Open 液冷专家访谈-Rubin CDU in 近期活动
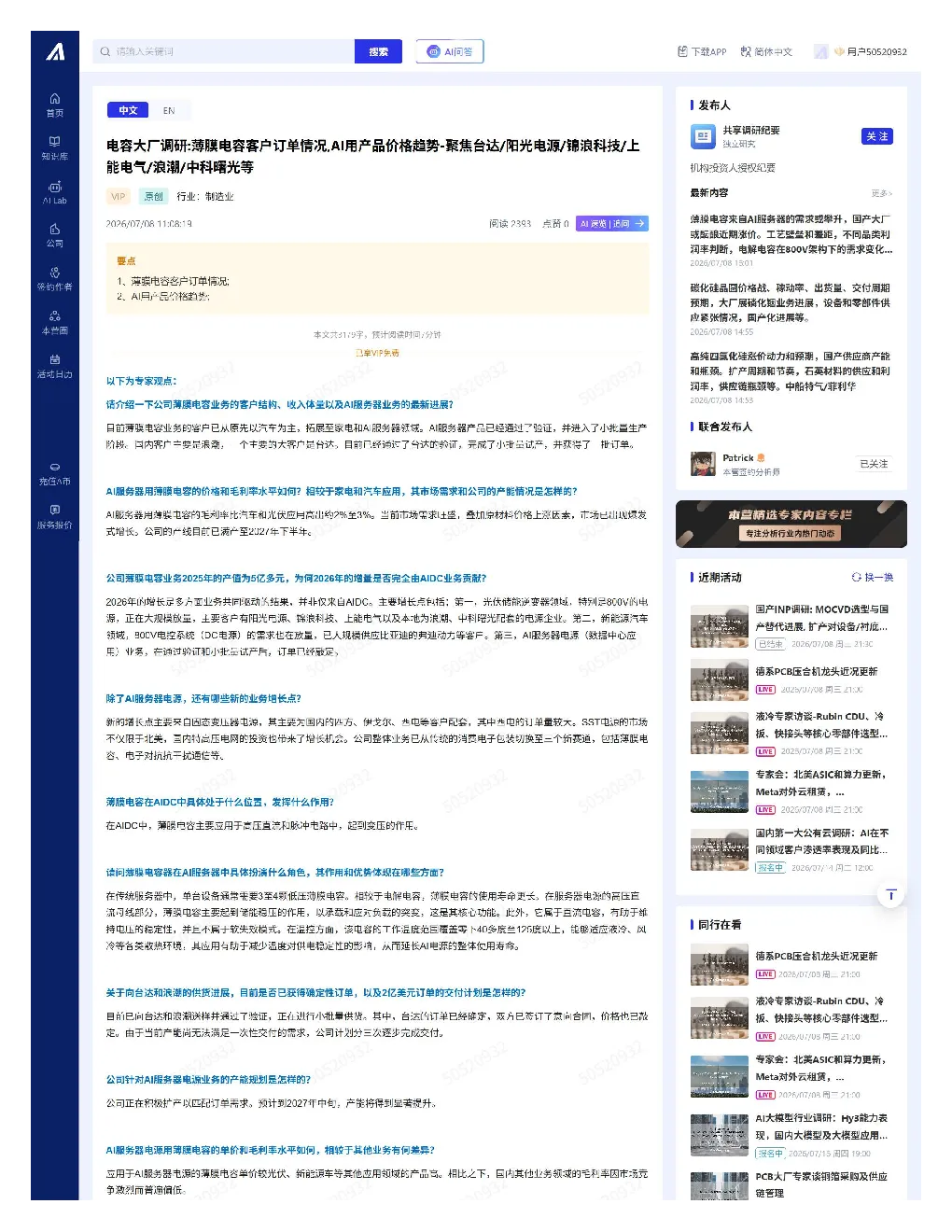The image size is (952, 1232). pyautogui.click(x=821, y=725)
